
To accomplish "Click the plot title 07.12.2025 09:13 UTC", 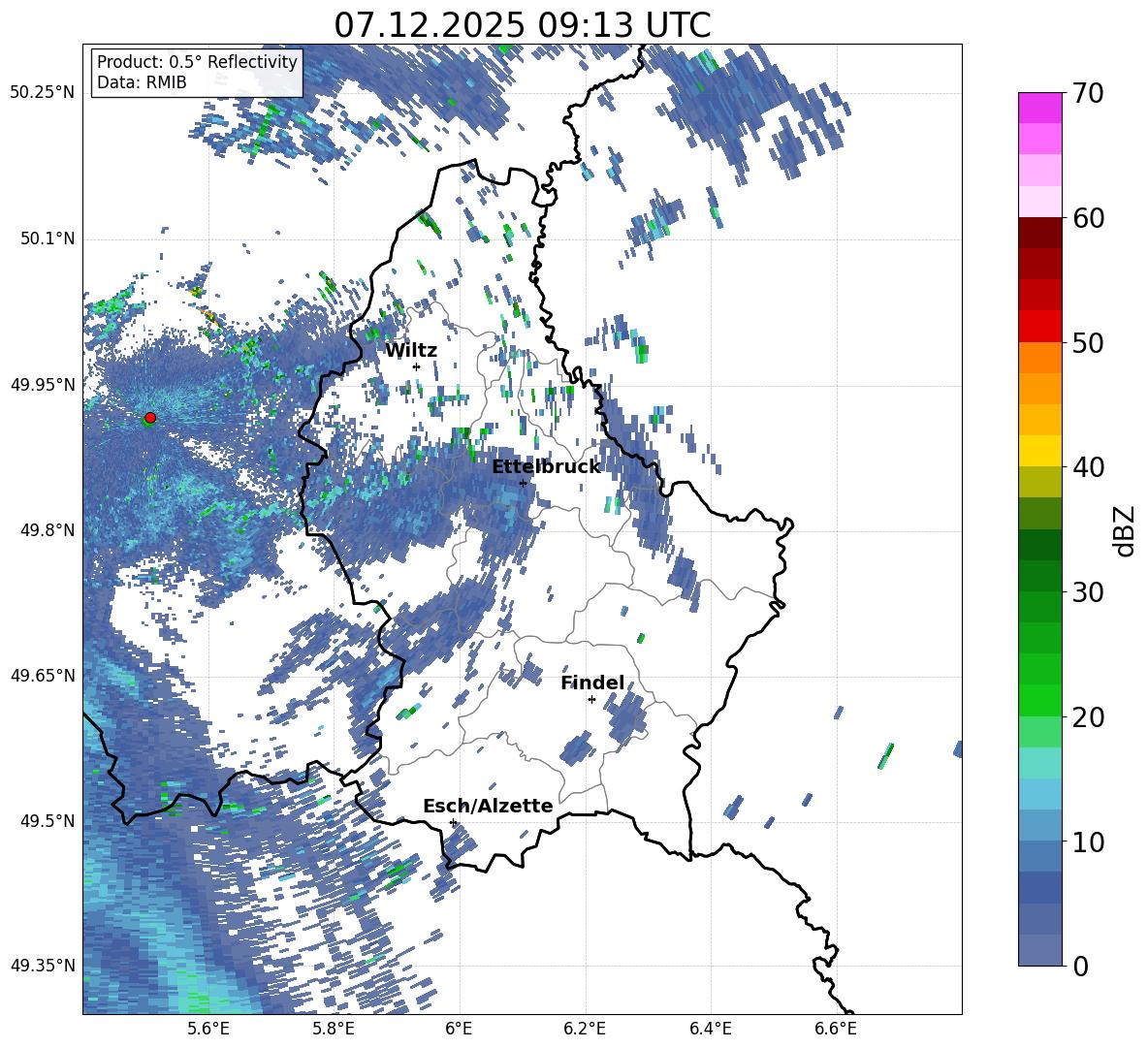I will pyautogui.click(x=522, y=25).
